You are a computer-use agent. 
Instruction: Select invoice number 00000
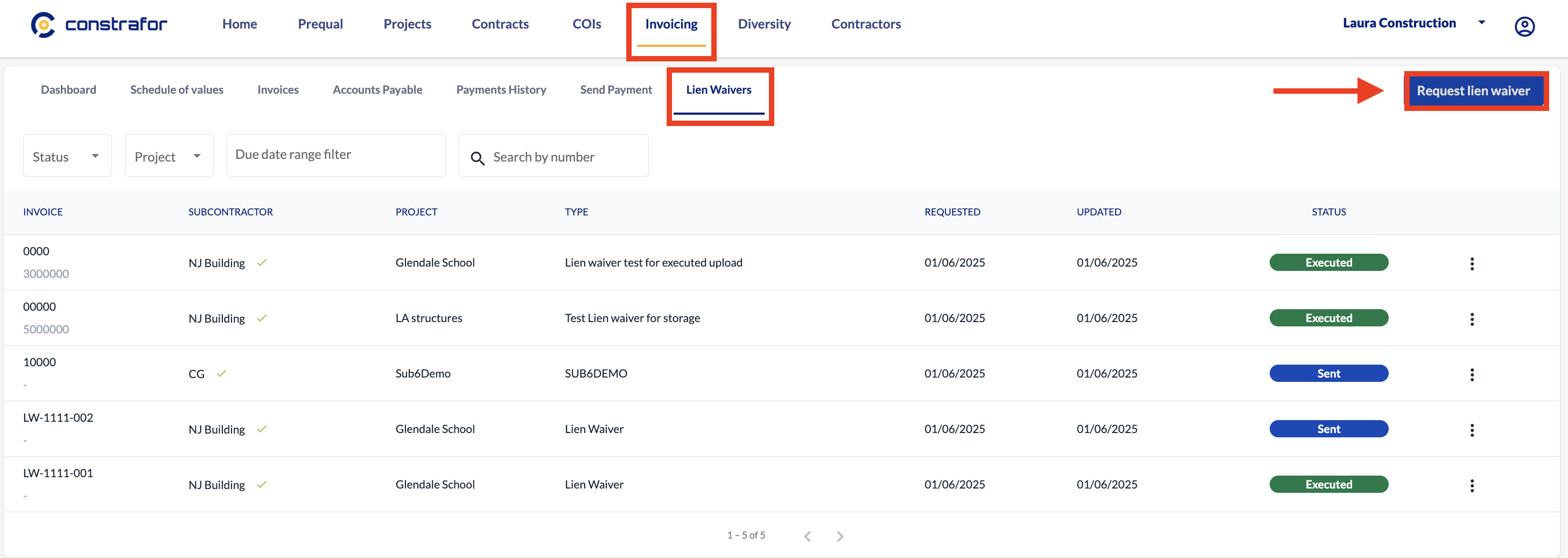39,306
